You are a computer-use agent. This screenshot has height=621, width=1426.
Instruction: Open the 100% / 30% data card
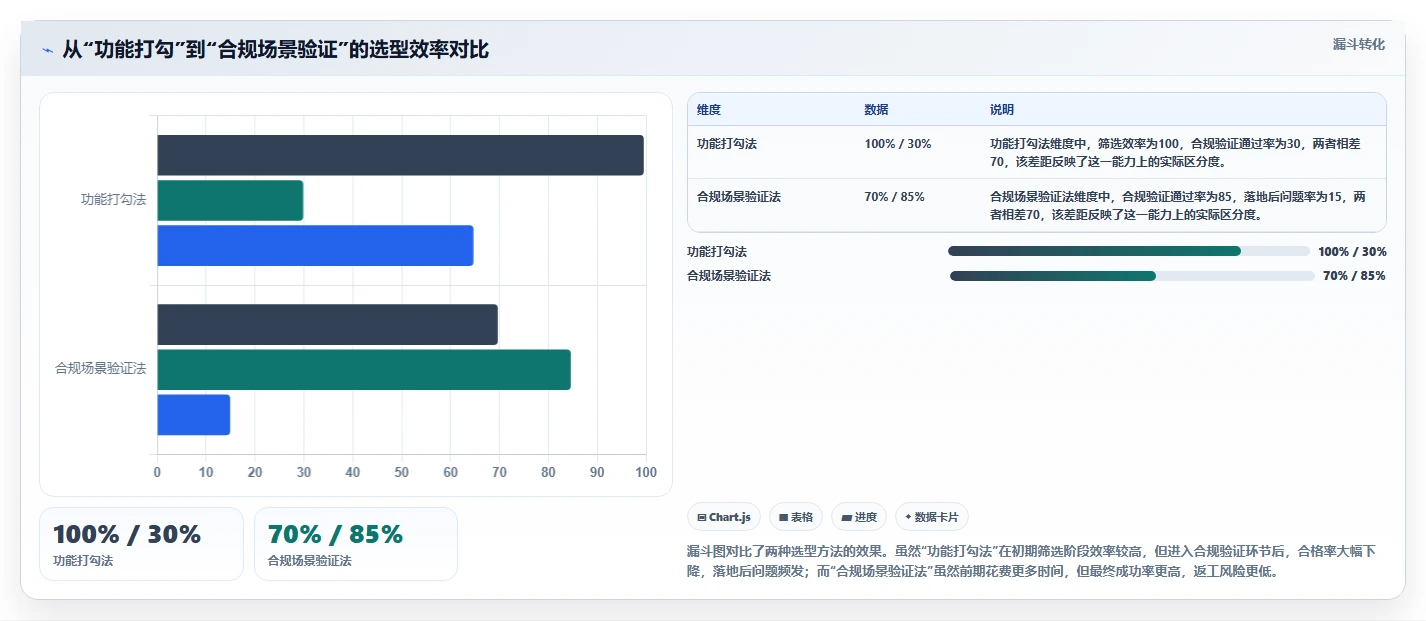click(141, 544)
